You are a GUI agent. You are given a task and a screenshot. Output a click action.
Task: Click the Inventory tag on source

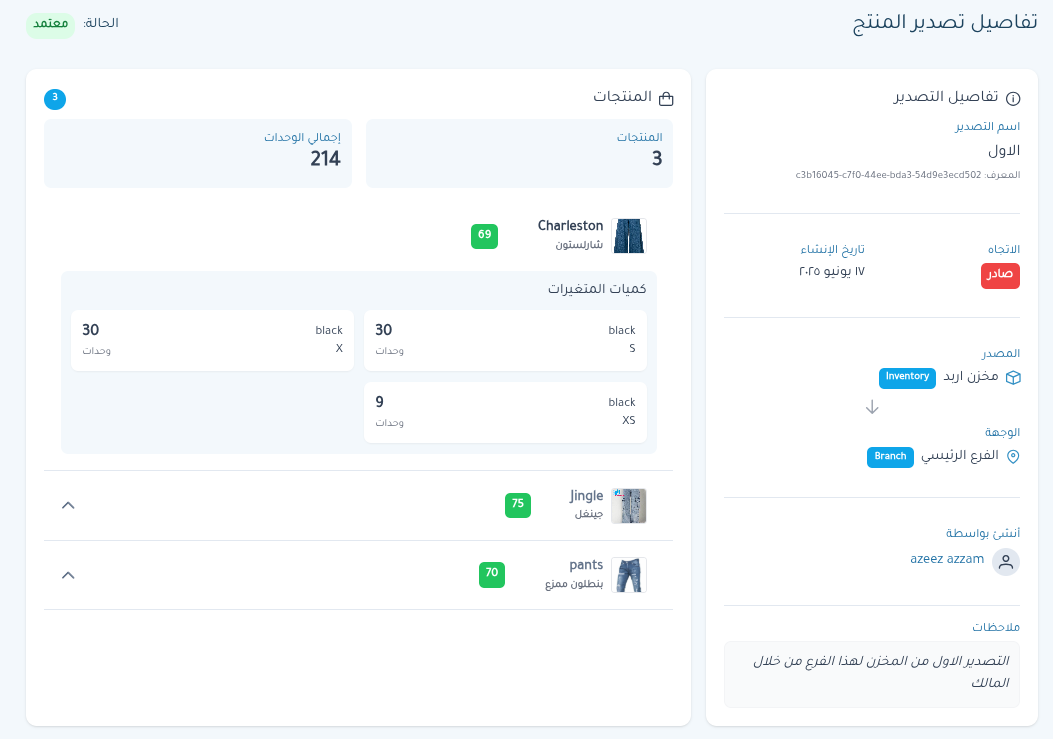[x=907, y=377]
